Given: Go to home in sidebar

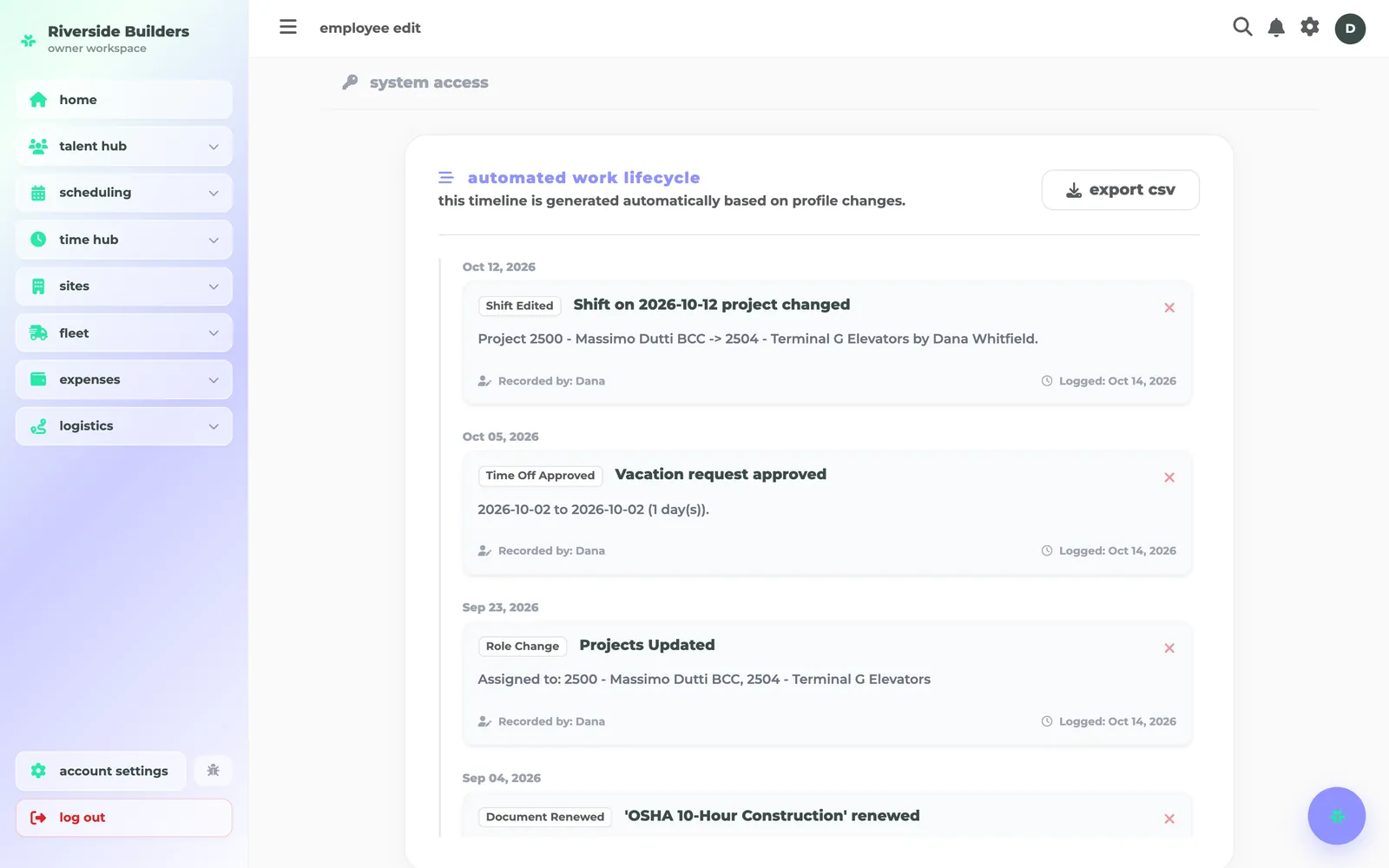Looking at the screenshot, I should click(123, 100).
